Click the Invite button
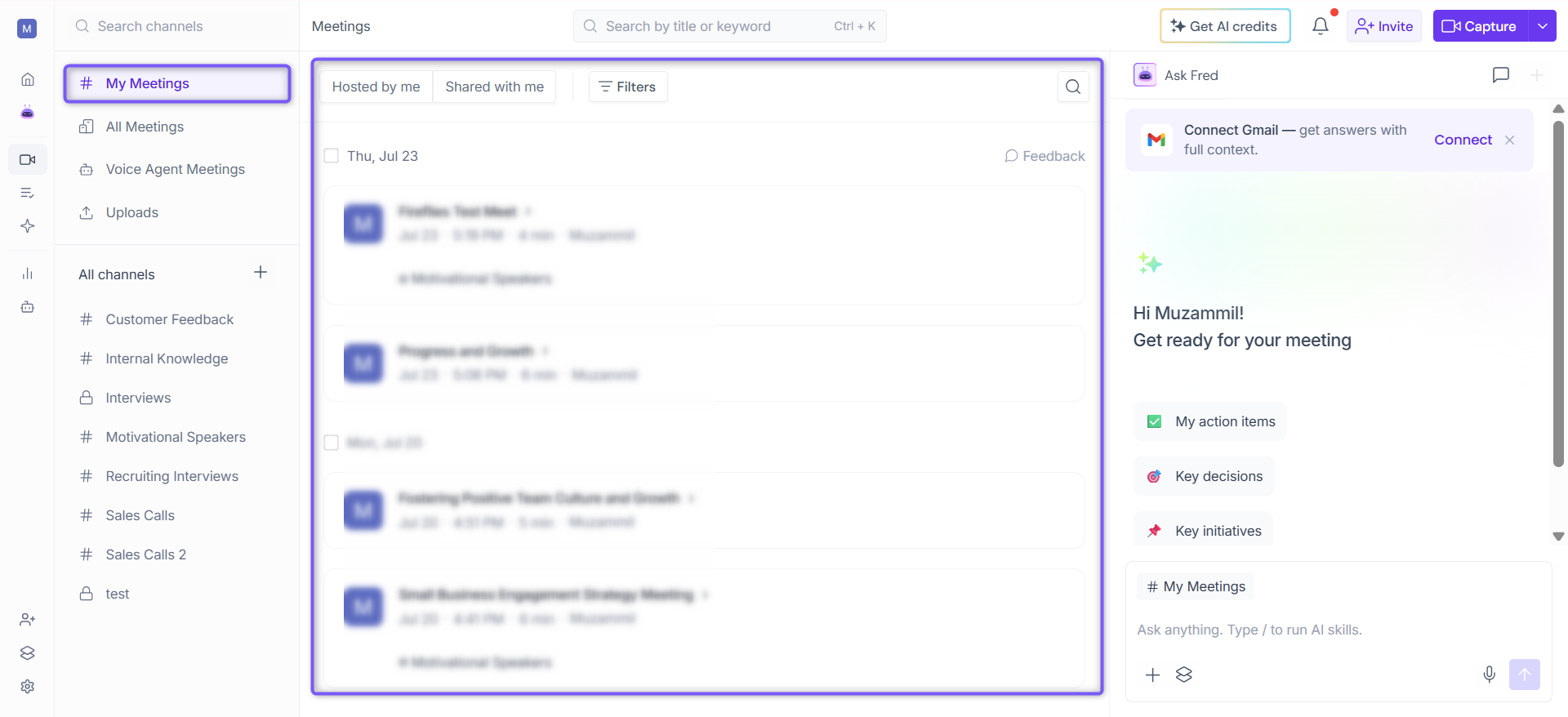The width and height of the screenshot is (1568, 717). [x=1384, y=26]
